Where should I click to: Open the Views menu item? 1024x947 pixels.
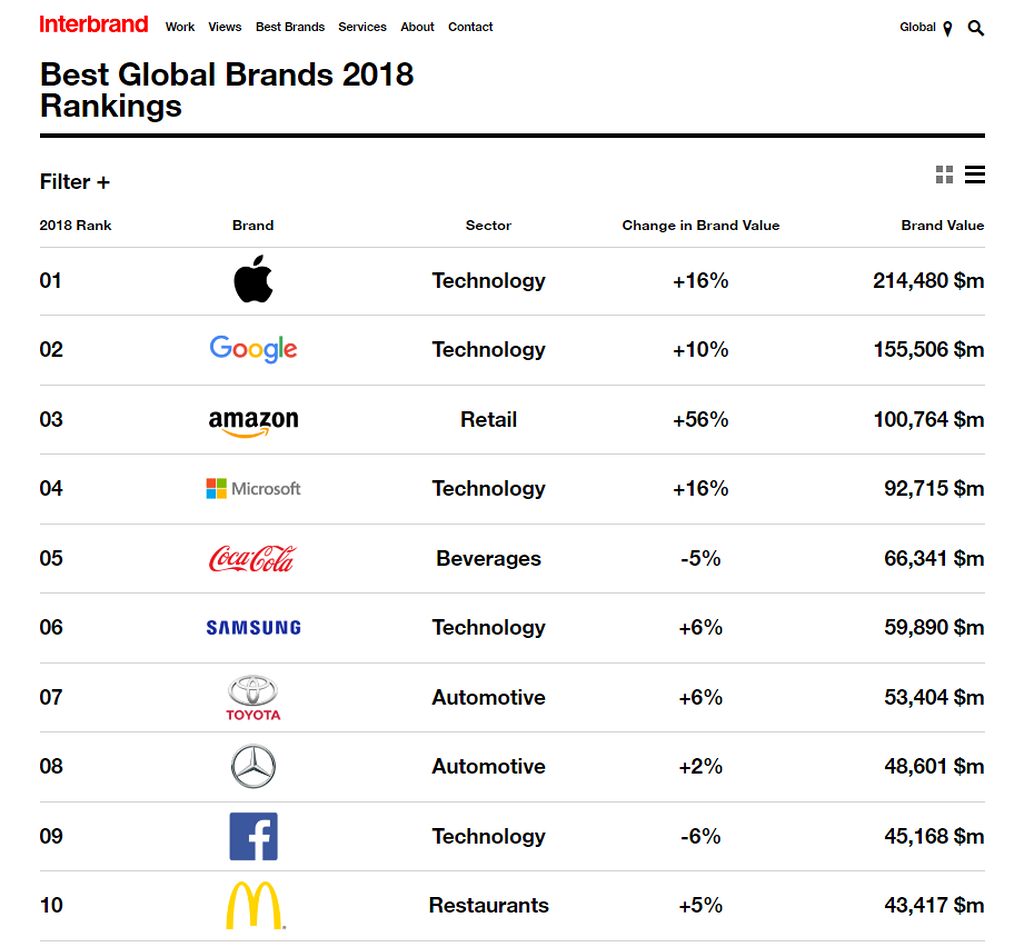pyautogui.click(x=225, y=27)
